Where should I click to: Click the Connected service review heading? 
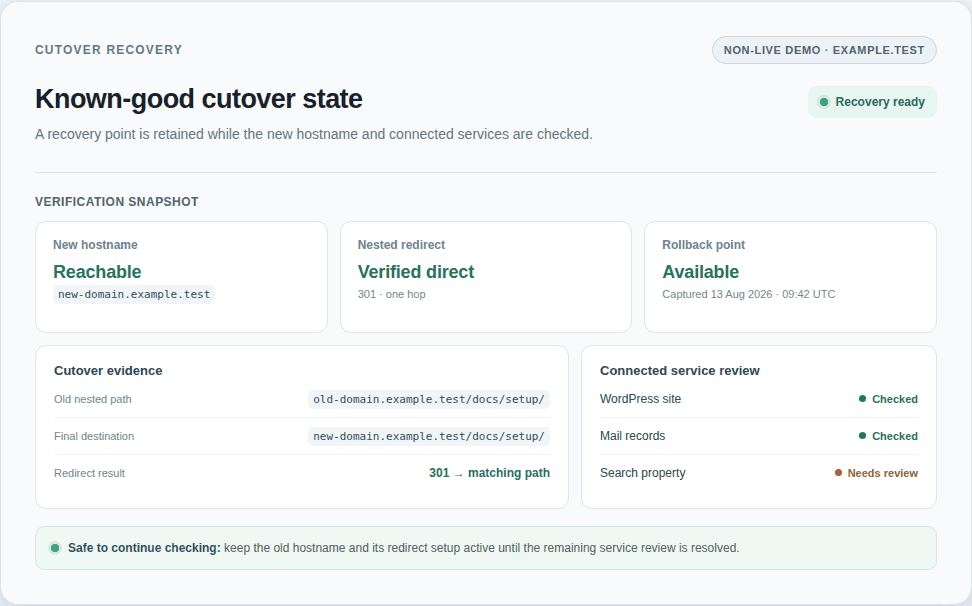(x=680, y=371)
